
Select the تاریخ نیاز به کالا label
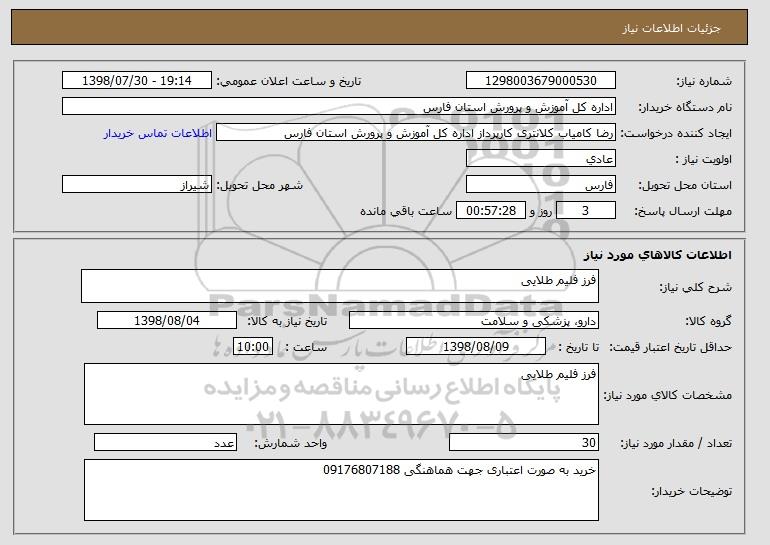tap(287, 322)
